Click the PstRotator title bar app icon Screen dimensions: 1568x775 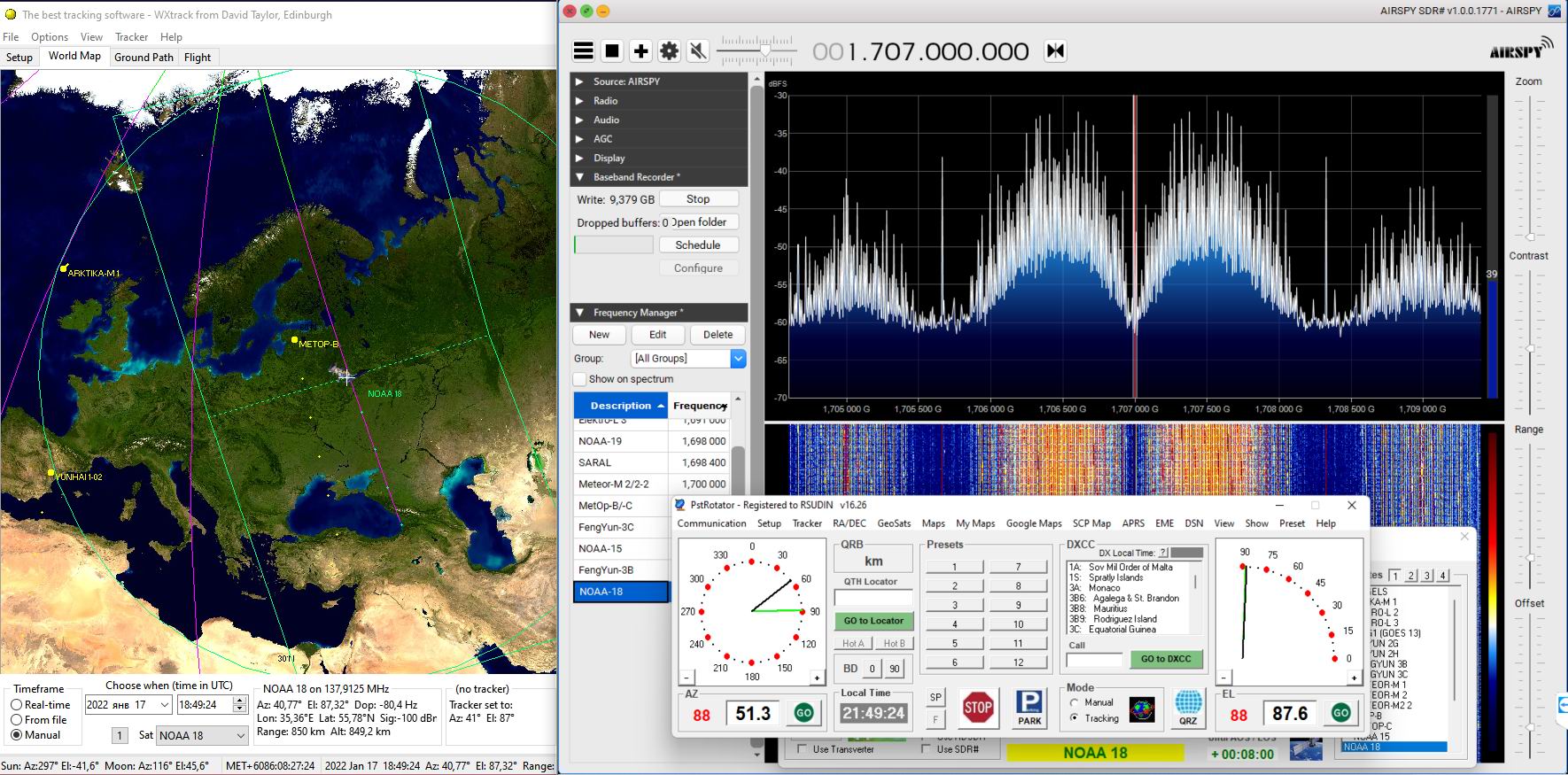tap(680, 505)
